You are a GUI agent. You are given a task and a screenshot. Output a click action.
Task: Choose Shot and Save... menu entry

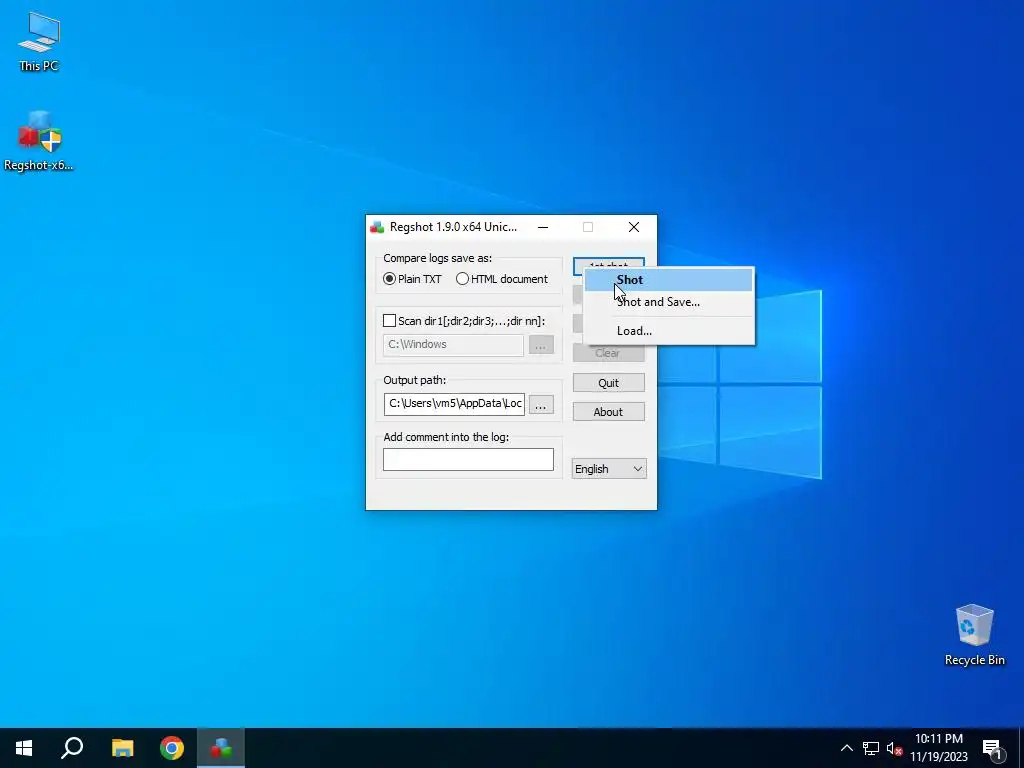pyautogui.click(x=669, y=302)
